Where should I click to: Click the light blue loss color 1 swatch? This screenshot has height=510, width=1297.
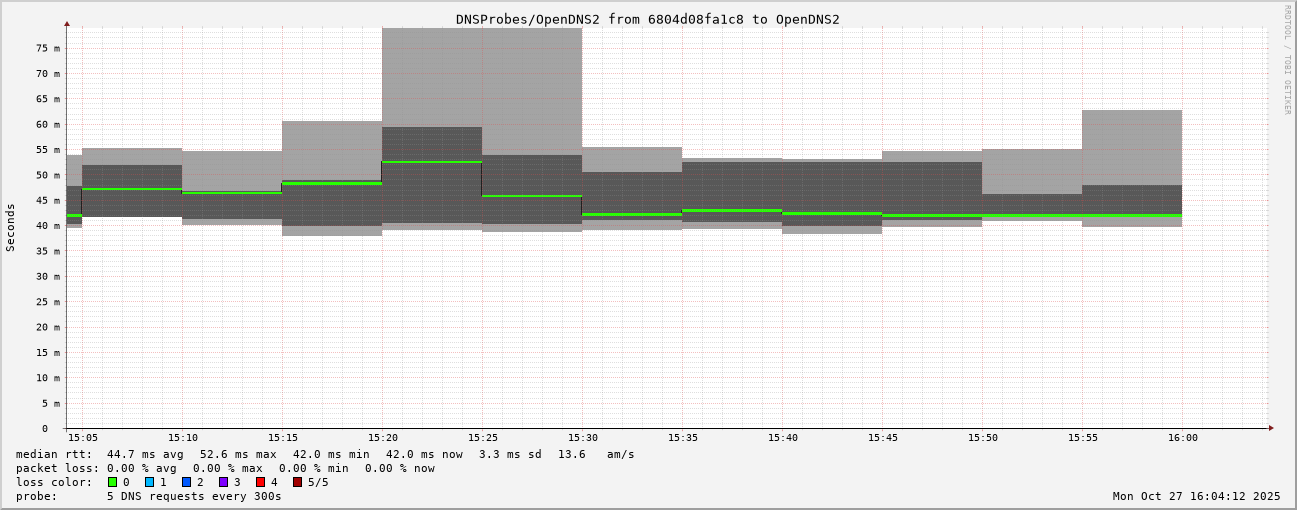(x=150, y=482)
